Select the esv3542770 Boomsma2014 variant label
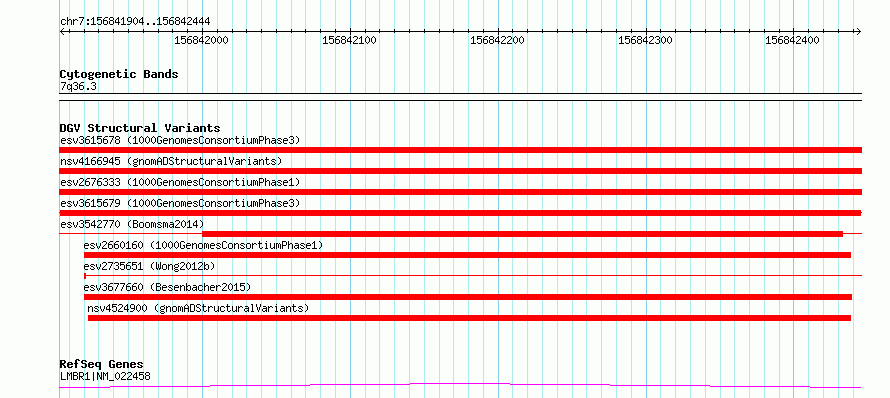The image size is (890, 398). click(x=132, y=224)
